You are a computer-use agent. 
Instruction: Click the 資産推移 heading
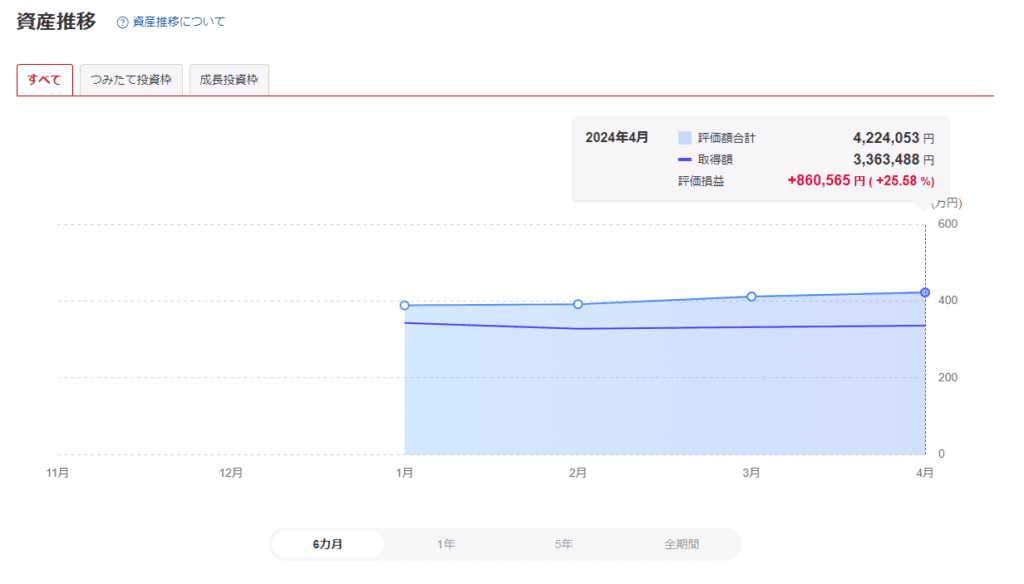tap(56, 22)
